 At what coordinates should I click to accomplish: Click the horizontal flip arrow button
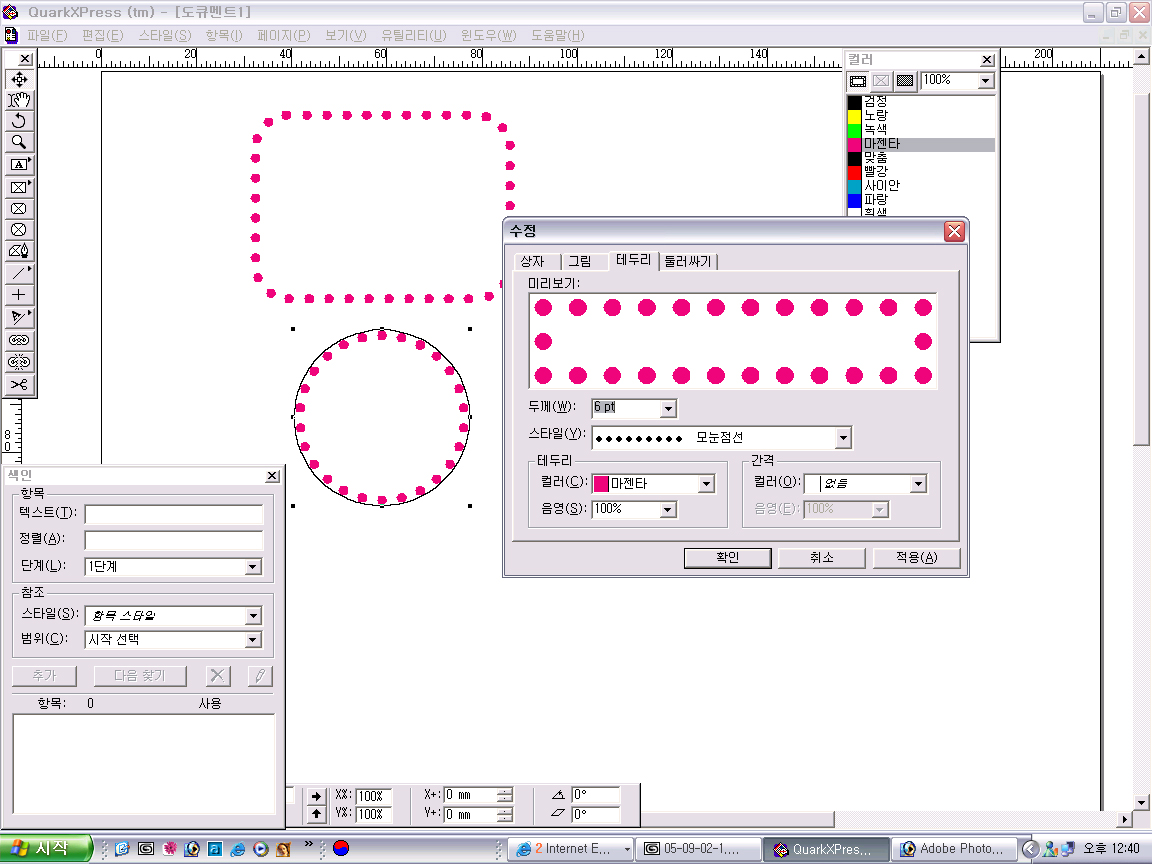click(x=316, y=796)
